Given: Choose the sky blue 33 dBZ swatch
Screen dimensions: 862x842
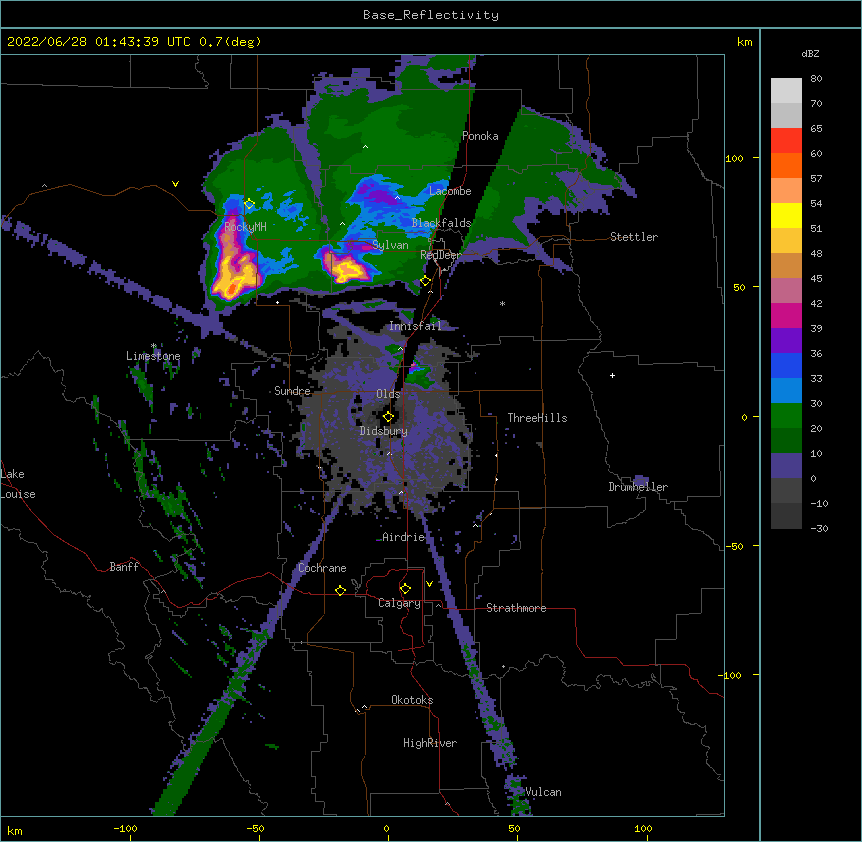Looking at the screenshot, I should pyautogui.click(x=786, y=390).
